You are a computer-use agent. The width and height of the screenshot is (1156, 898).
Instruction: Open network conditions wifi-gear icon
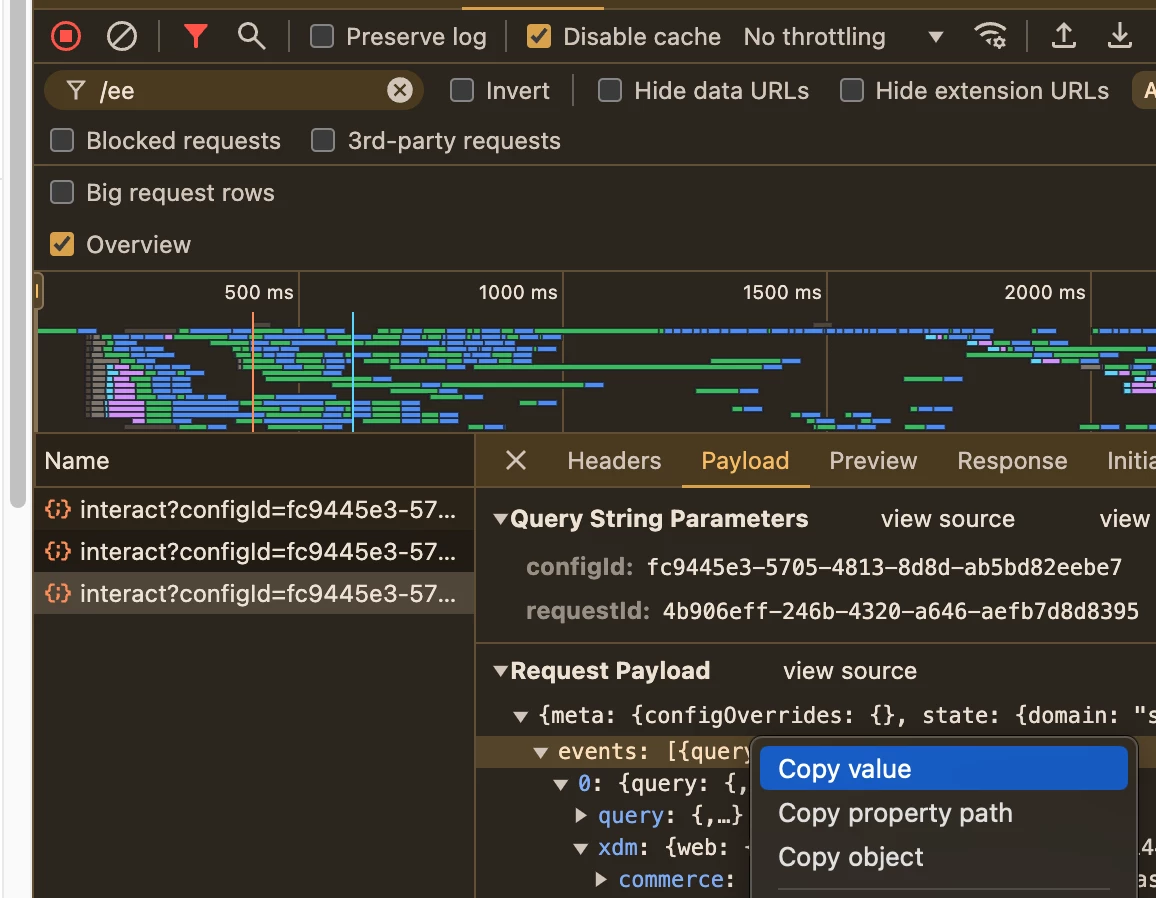[x=990, y=35]
